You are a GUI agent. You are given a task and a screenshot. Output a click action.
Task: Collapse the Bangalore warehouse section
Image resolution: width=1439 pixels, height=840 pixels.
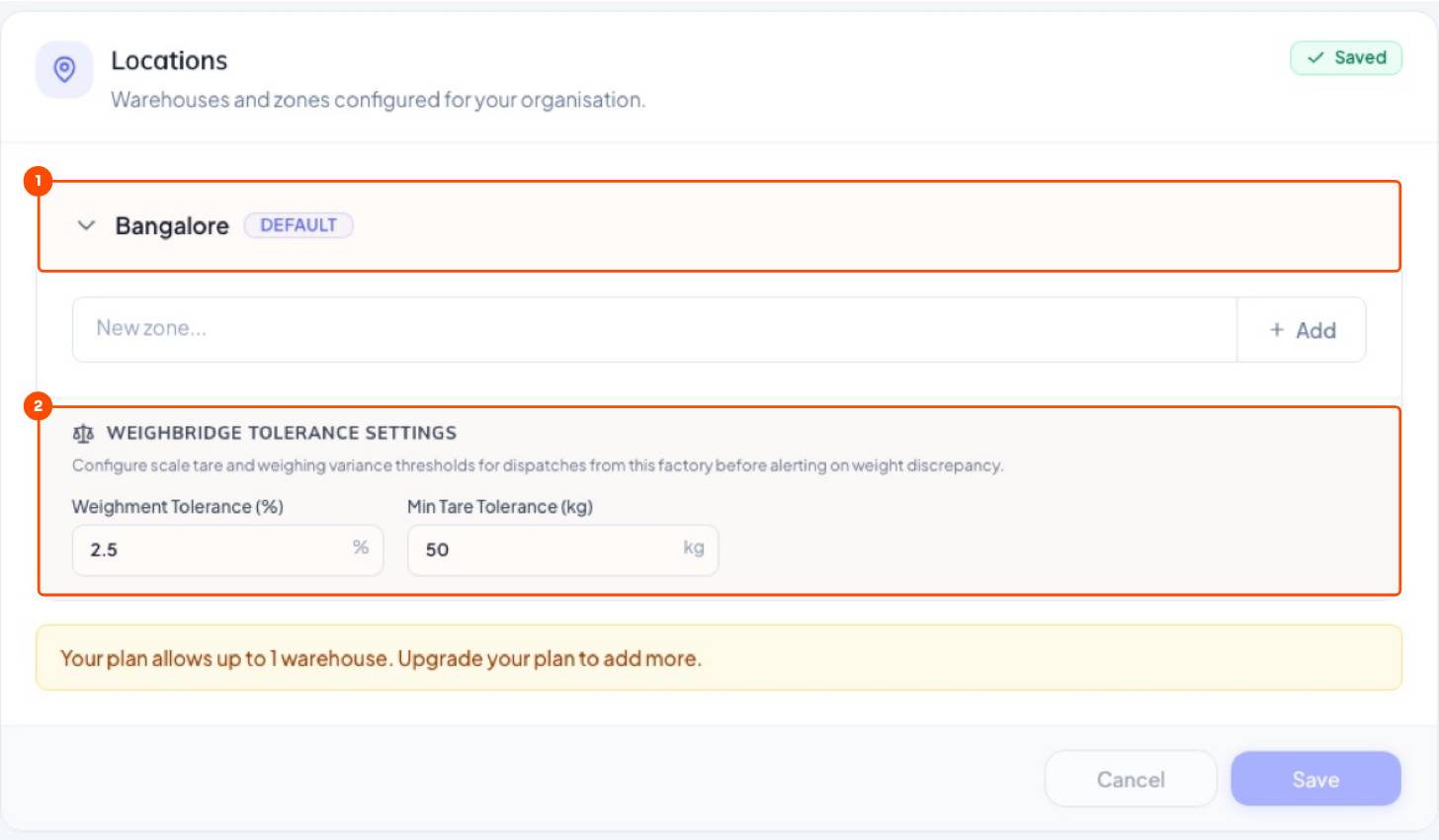(86, 225)
